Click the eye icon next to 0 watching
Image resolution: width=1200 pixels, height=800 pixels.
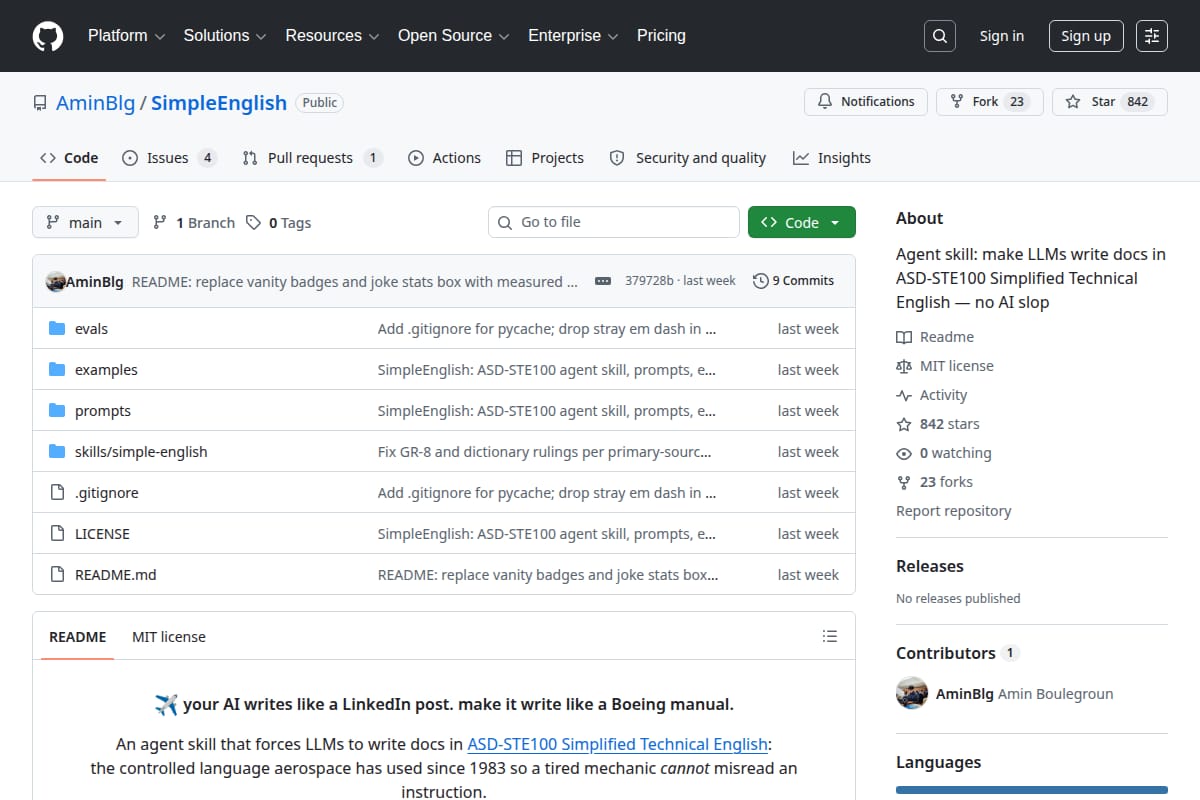coord(904,453)
